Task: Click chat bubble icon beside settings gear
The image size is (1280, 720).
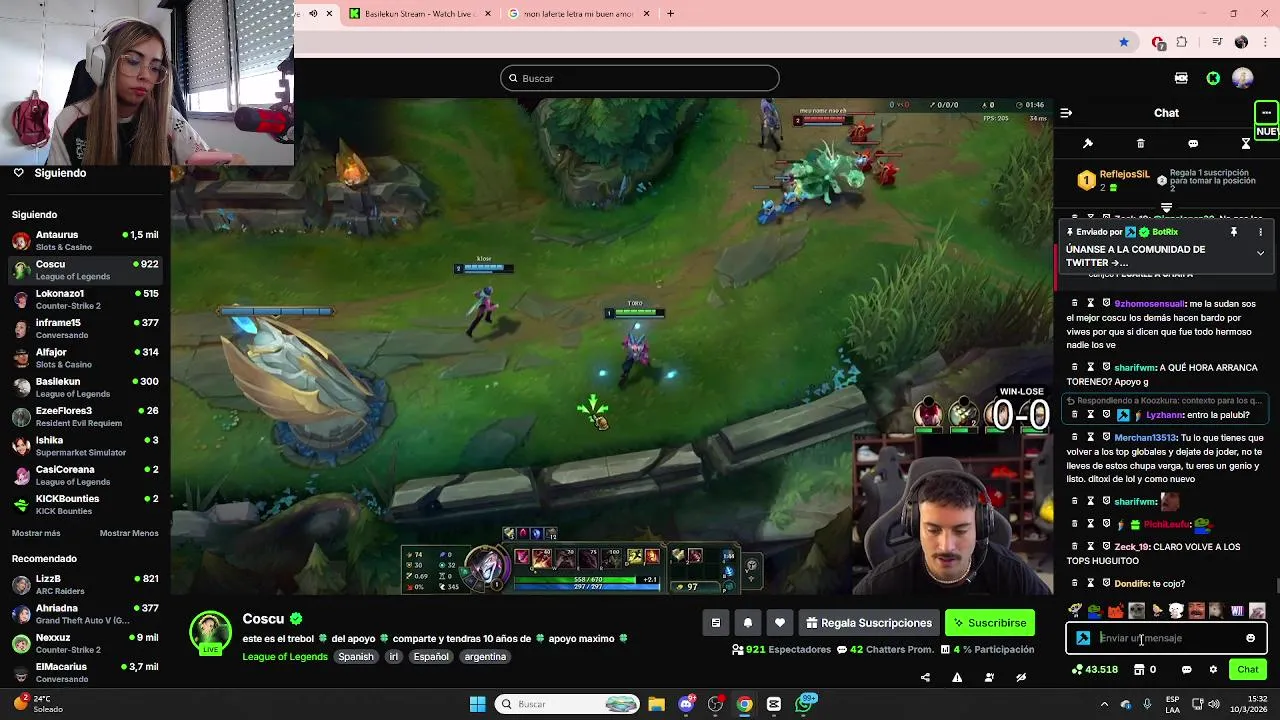Action: click(x=1187, y=670)
